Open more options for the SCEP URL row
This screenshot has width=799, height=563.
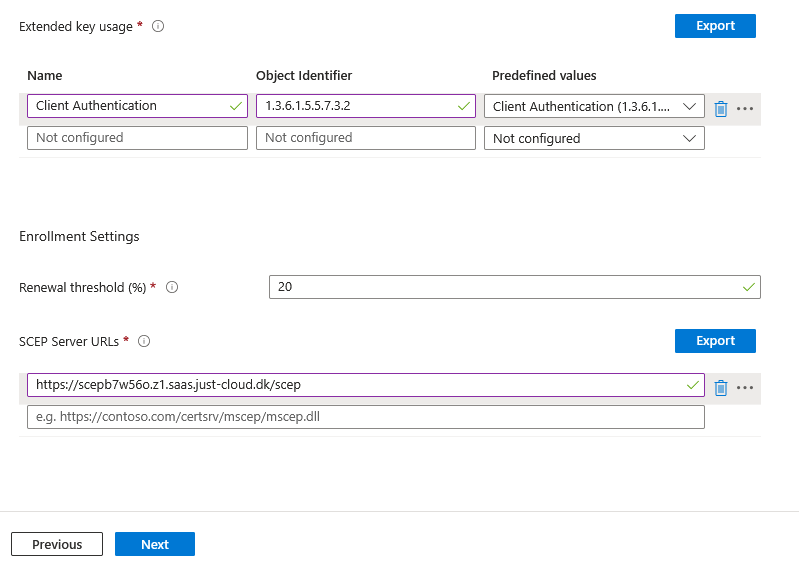[x=744, y=388]
